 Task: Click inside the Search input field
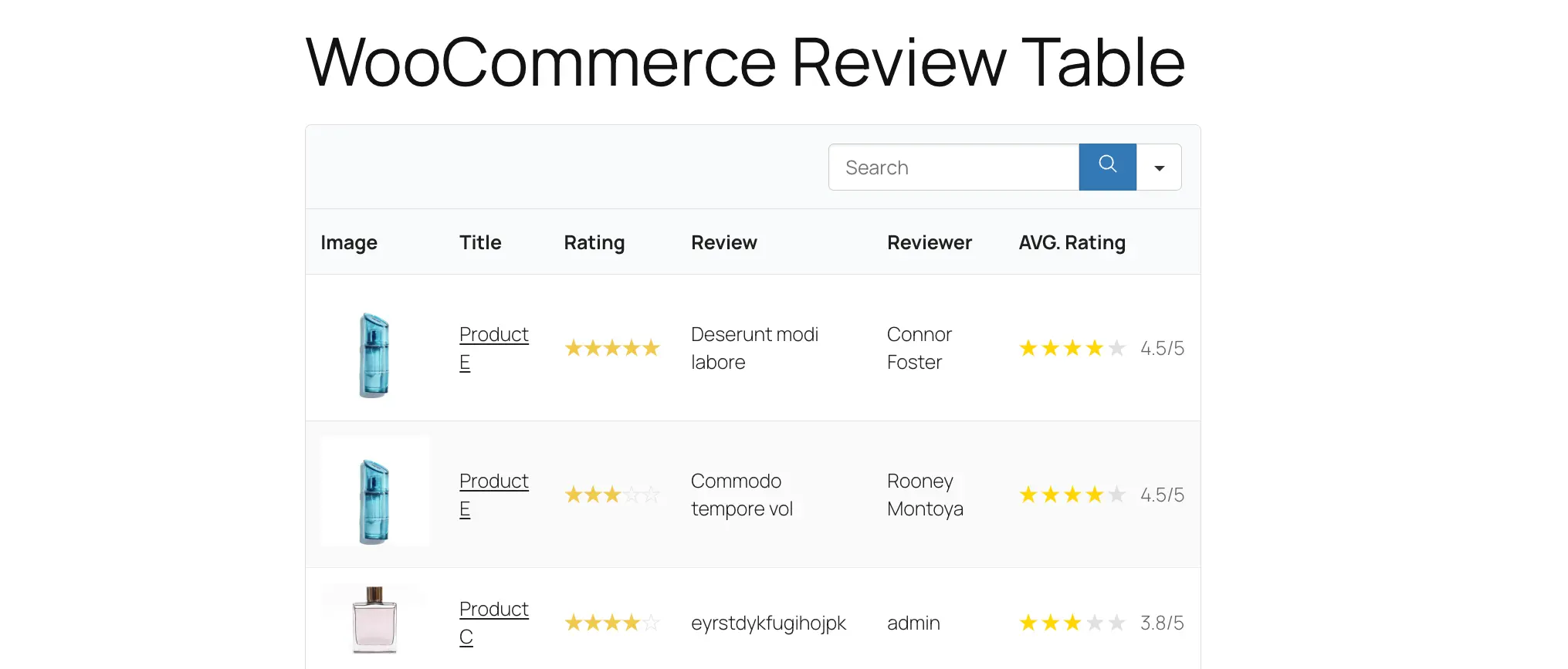(x=950, y=167)
